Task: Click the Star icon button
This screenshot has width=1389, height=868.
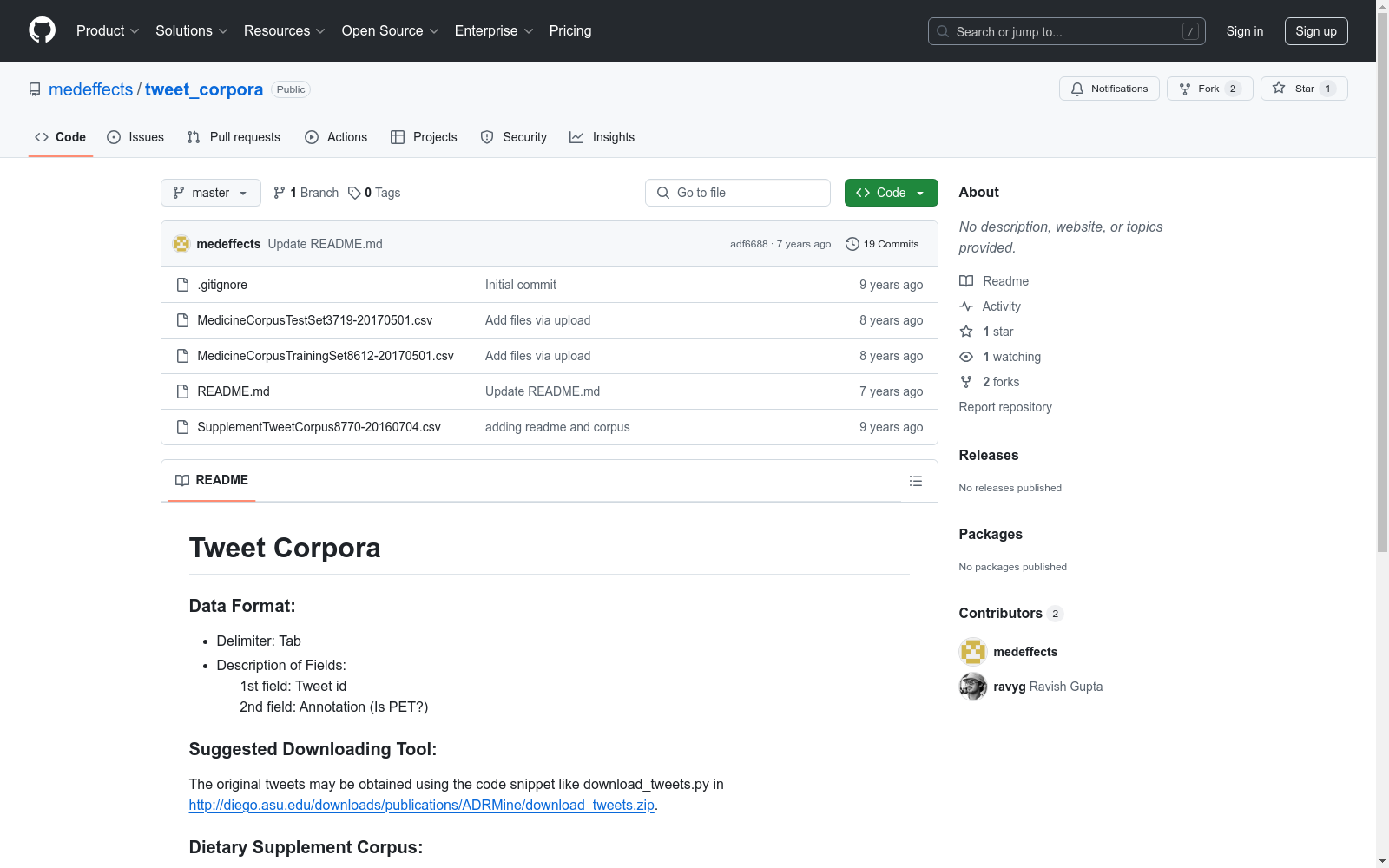Action: pos(1279,88)
